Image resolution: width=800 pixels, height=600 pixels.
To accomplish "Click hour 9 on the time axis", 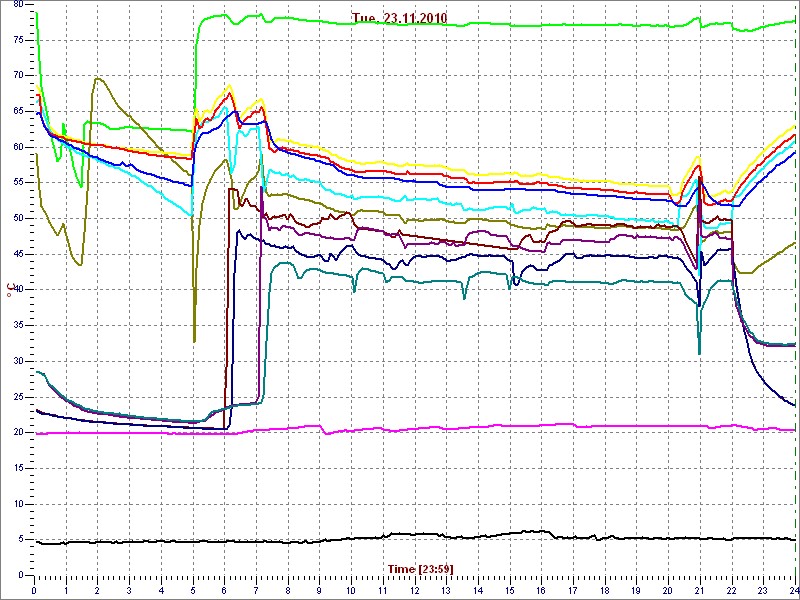I will coord(319,590).
